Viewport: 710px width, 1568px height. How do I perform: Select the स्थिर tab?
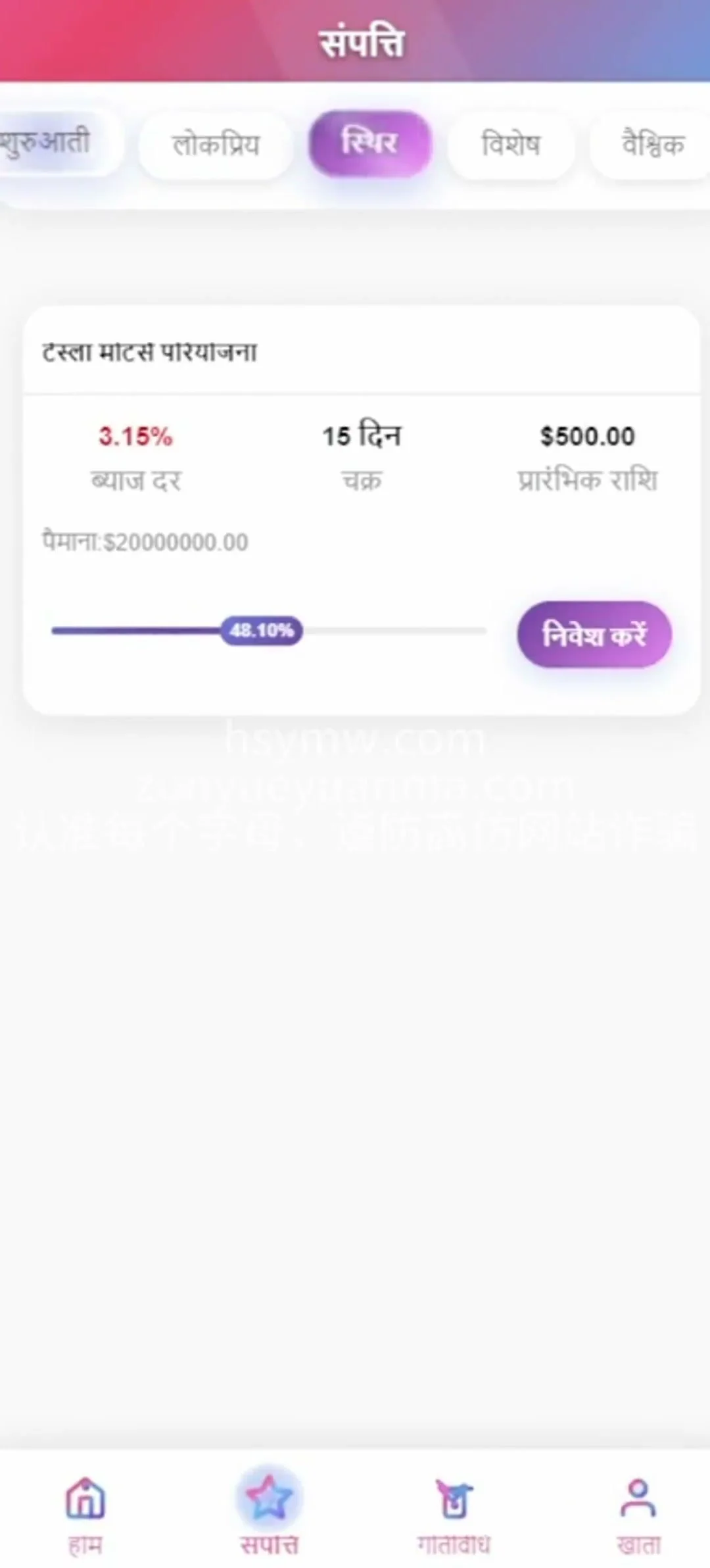click(x=369, y=143)
